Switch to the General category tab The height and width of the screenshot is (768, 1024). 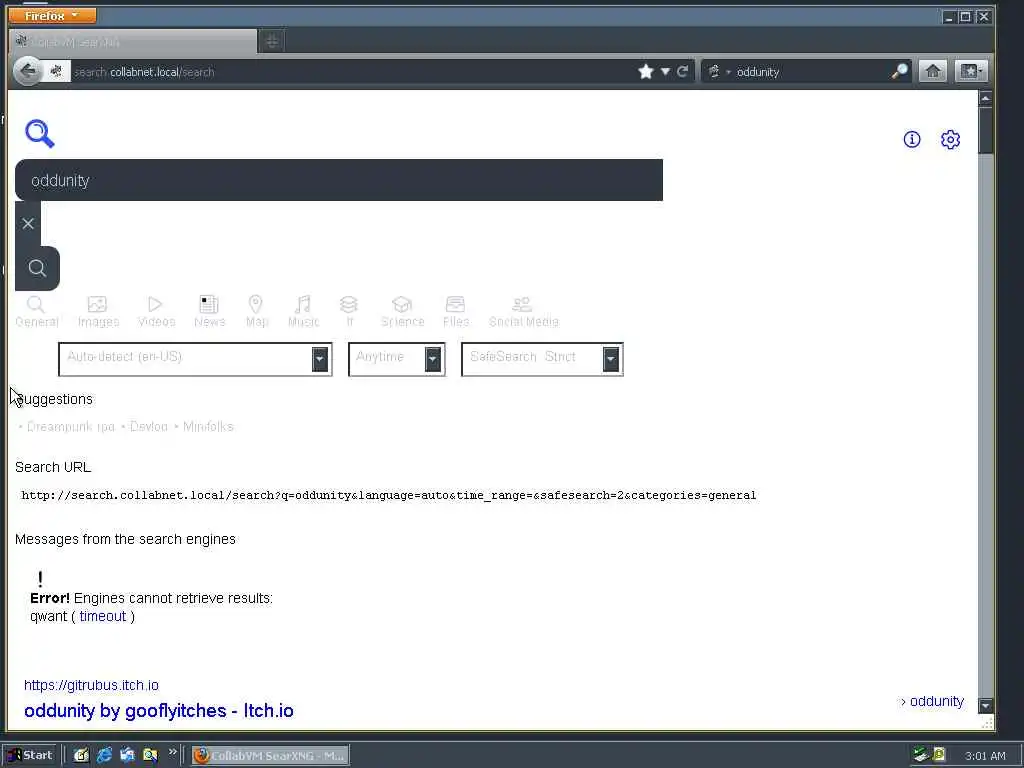(37, 312)
